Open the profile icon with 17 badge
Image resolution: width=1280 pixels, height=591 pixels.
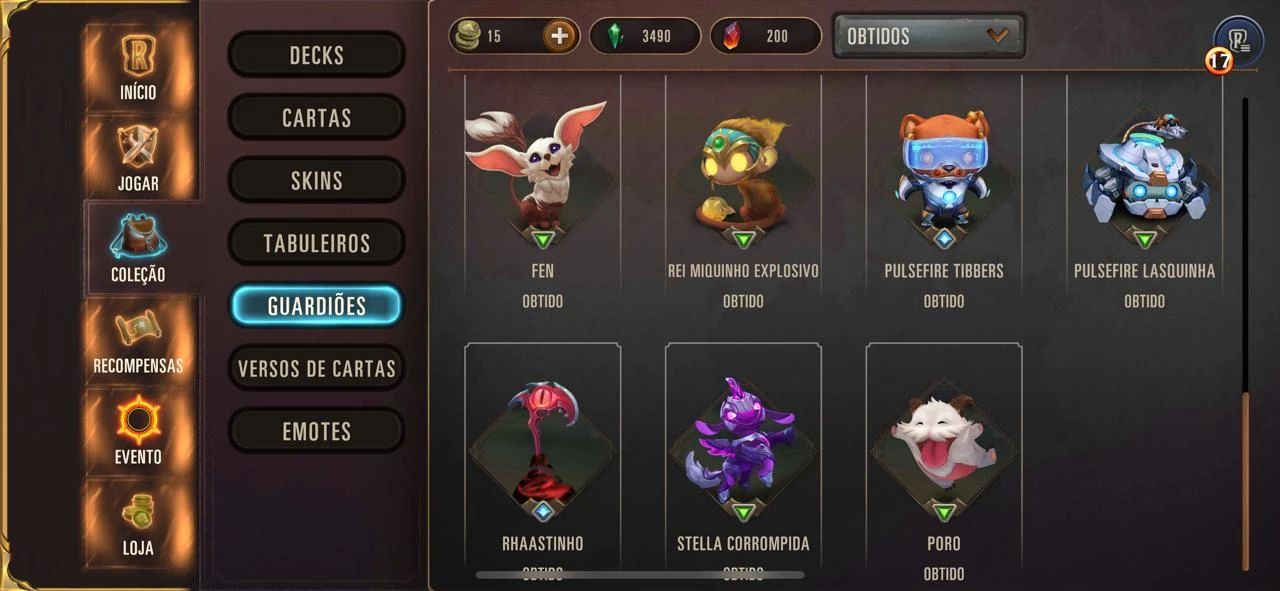tap(1238, 42)
